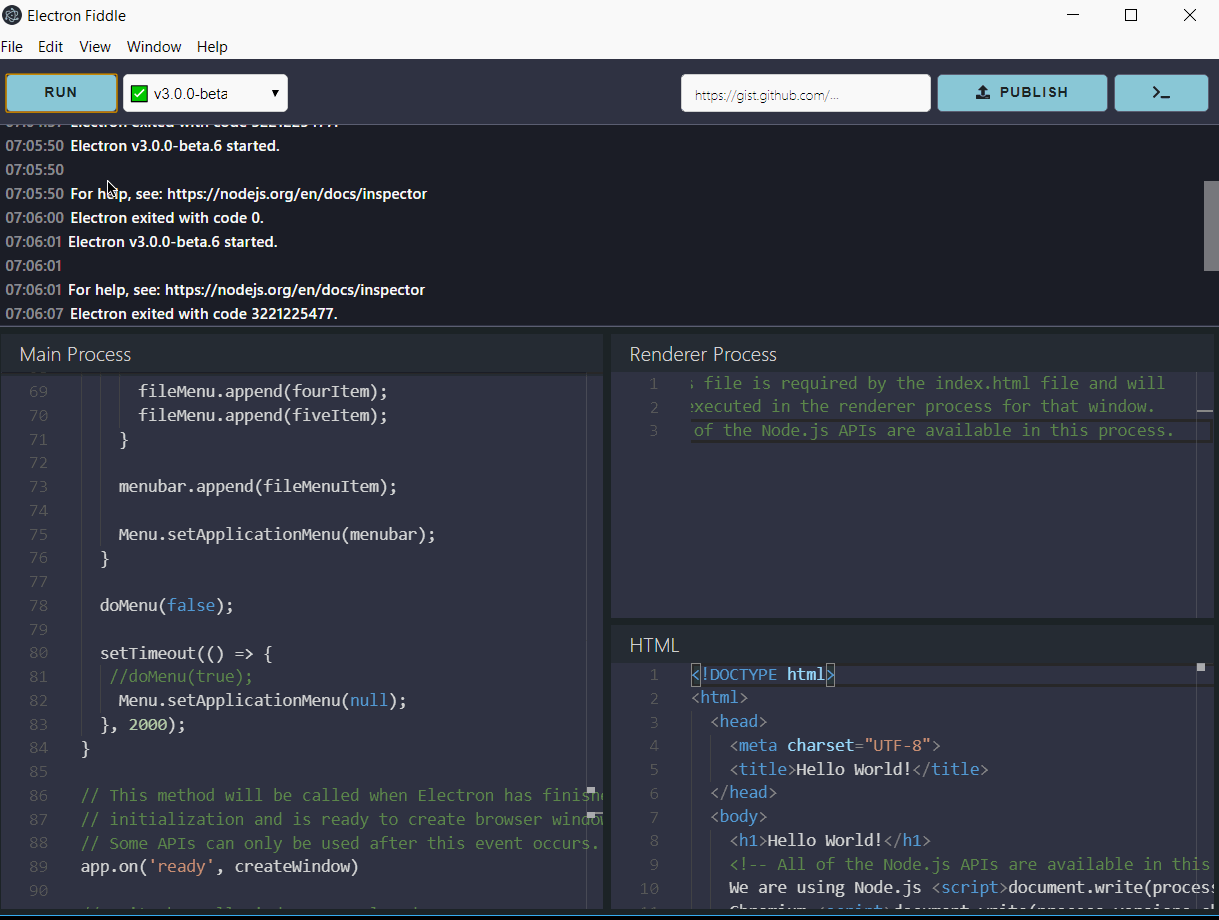This screenshot has width=1219, height=920.
Task: Toggle the console with terminal icon button
Action: (x=1161, y=93)
